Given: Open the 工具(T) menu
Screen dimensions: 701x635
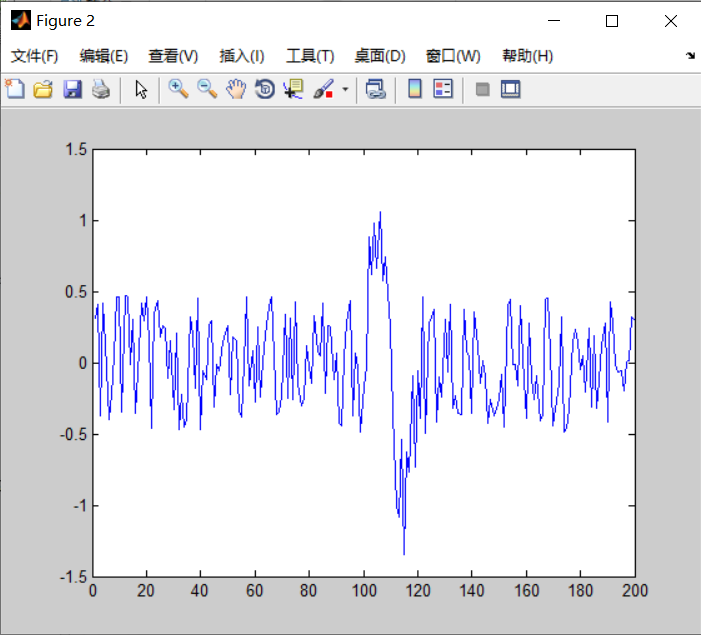Looking at the screenshot, I should click(x=310, y=56).
